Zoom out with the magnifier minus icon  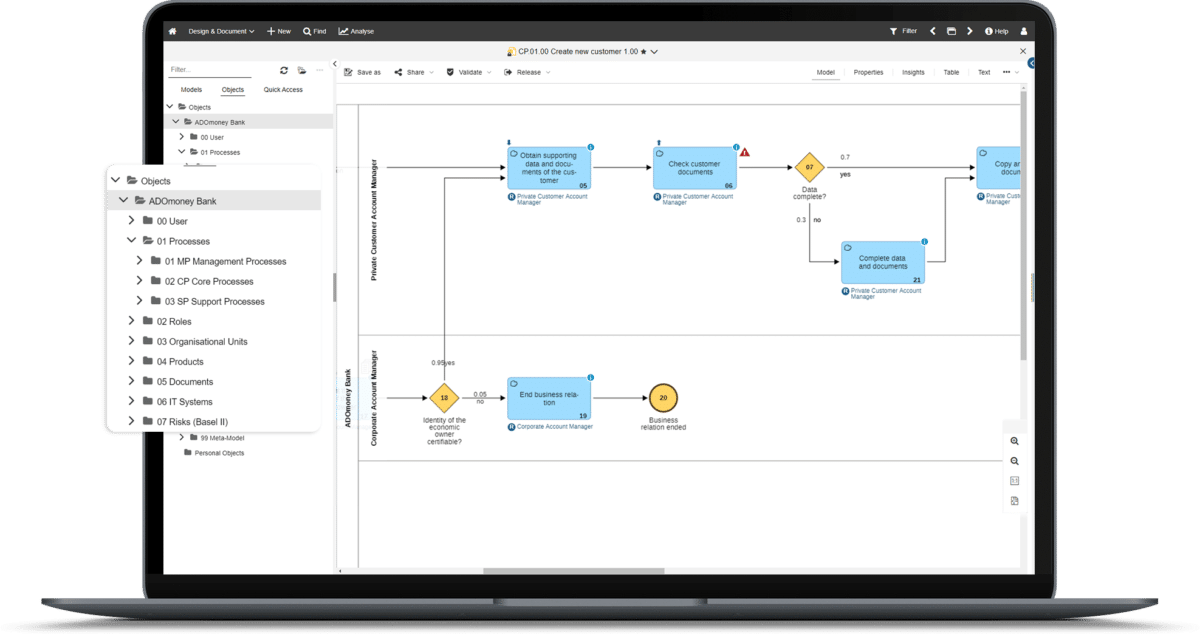pyautogui.click(x=1013, y=461)
